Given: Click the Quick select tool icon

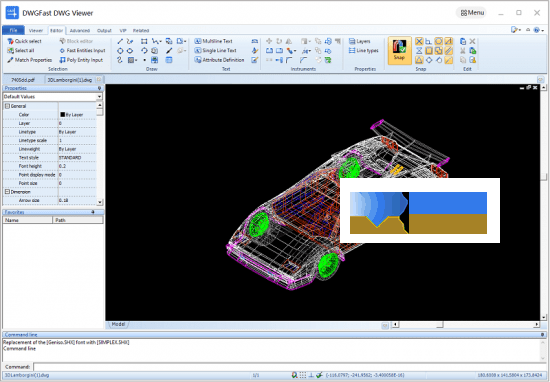Looking at the screenshot, I should coord(10,41).
